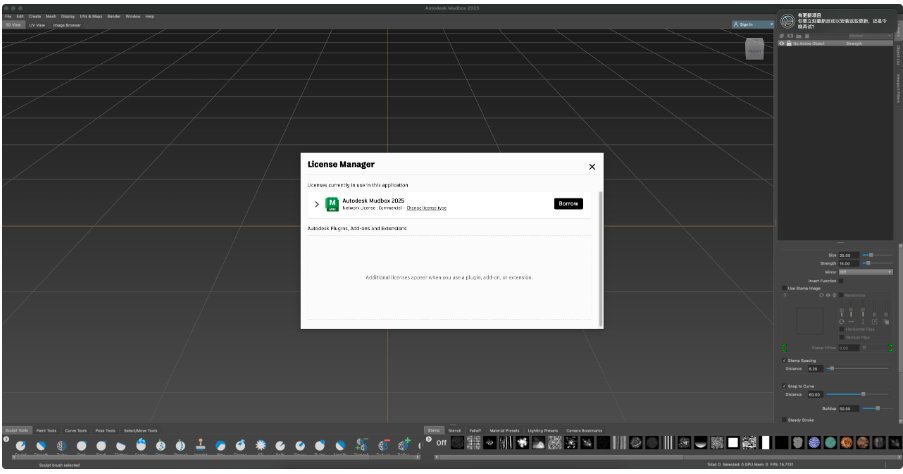Select the Scrape brush tool
903x474 pixels.
(241, 445)
